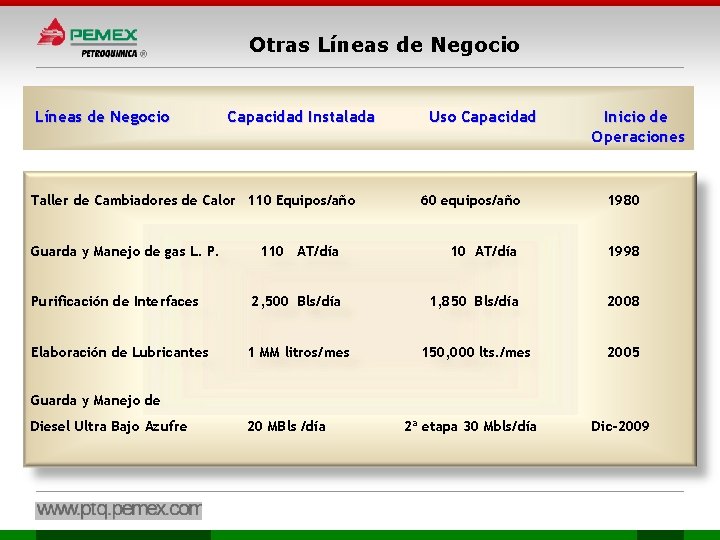Click the '60 equipos/año' cell
This screenshot has height=540, width=720.
click(470, 200)
